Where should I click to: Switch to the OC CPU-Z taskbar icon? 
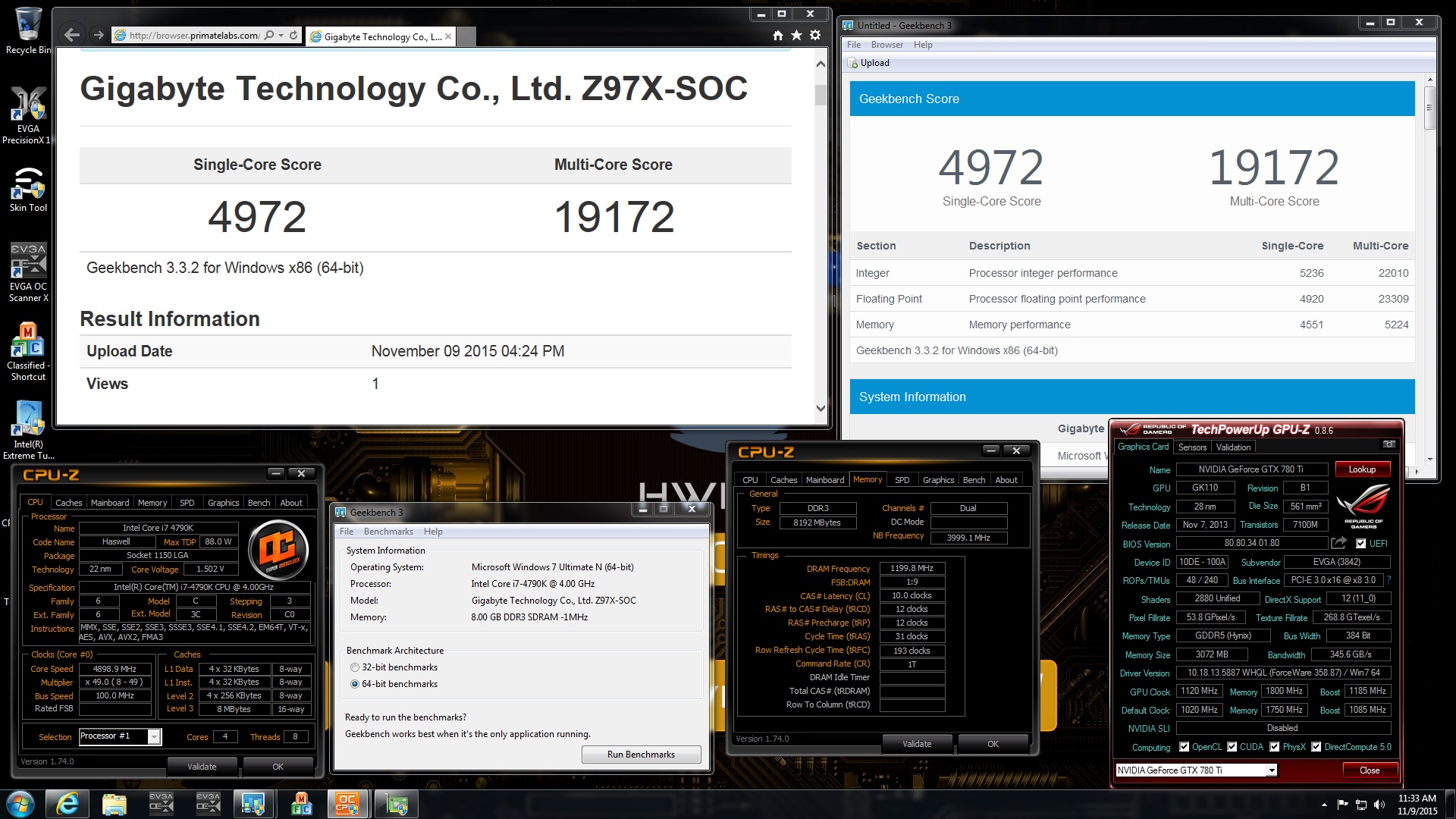click(x=347, y=804)
